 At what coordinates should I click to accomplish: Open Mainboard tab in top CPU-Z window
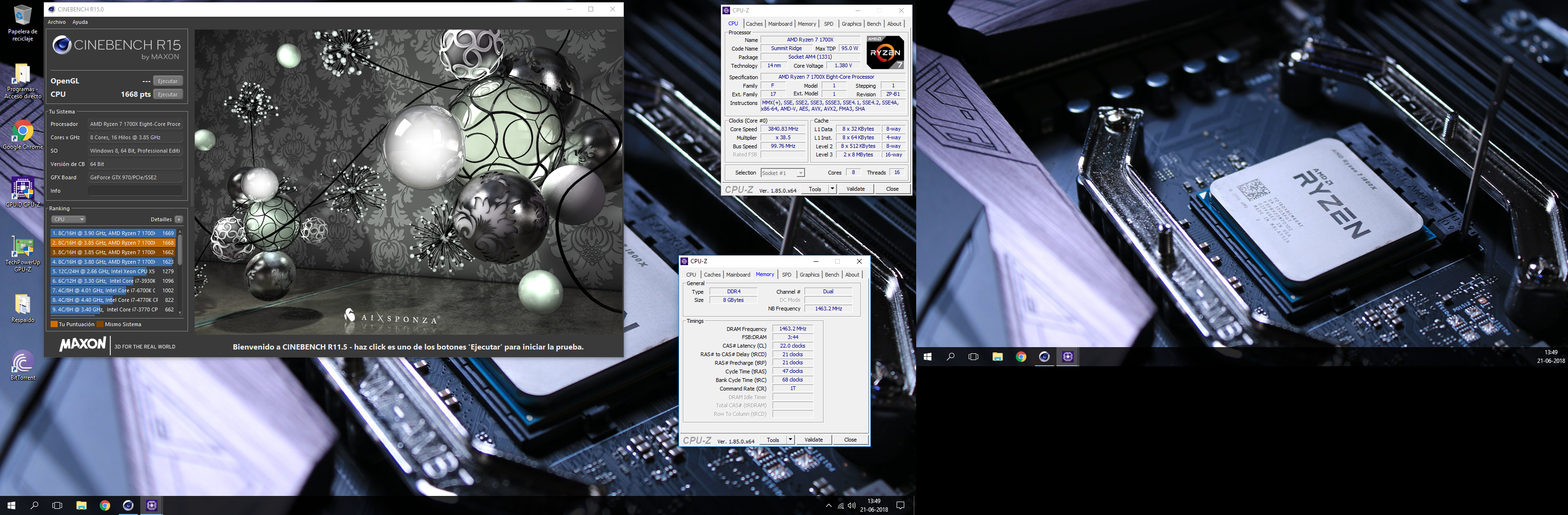point(780,24)
